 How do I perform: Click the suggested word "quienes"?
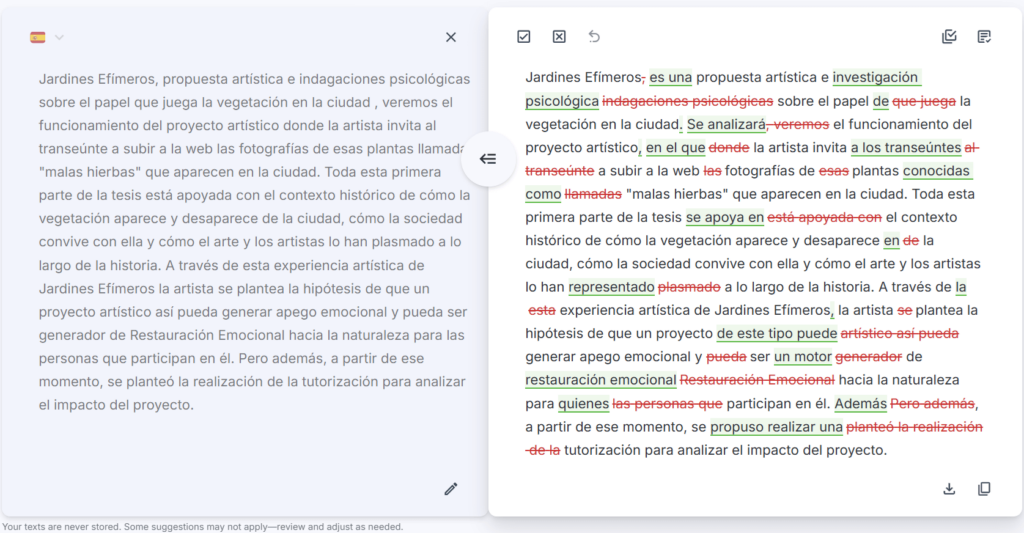583,404
